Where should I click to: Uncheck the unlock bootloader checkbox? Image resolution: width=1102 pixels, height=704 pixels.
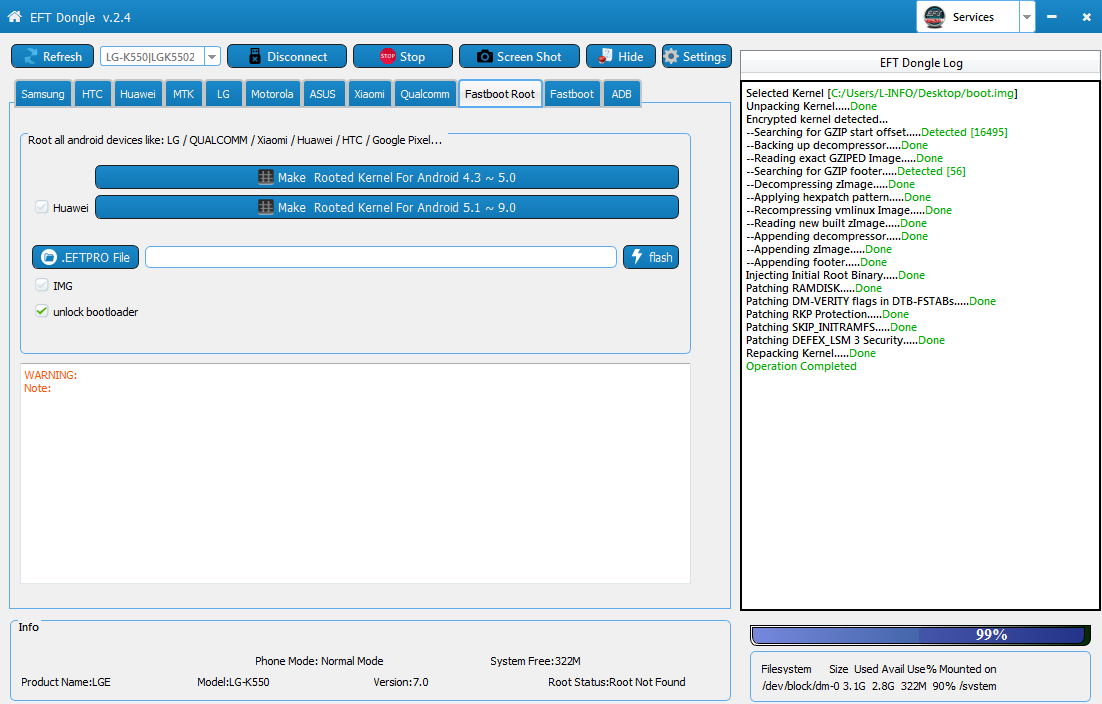pyautogui.click(x=41, y=311)
